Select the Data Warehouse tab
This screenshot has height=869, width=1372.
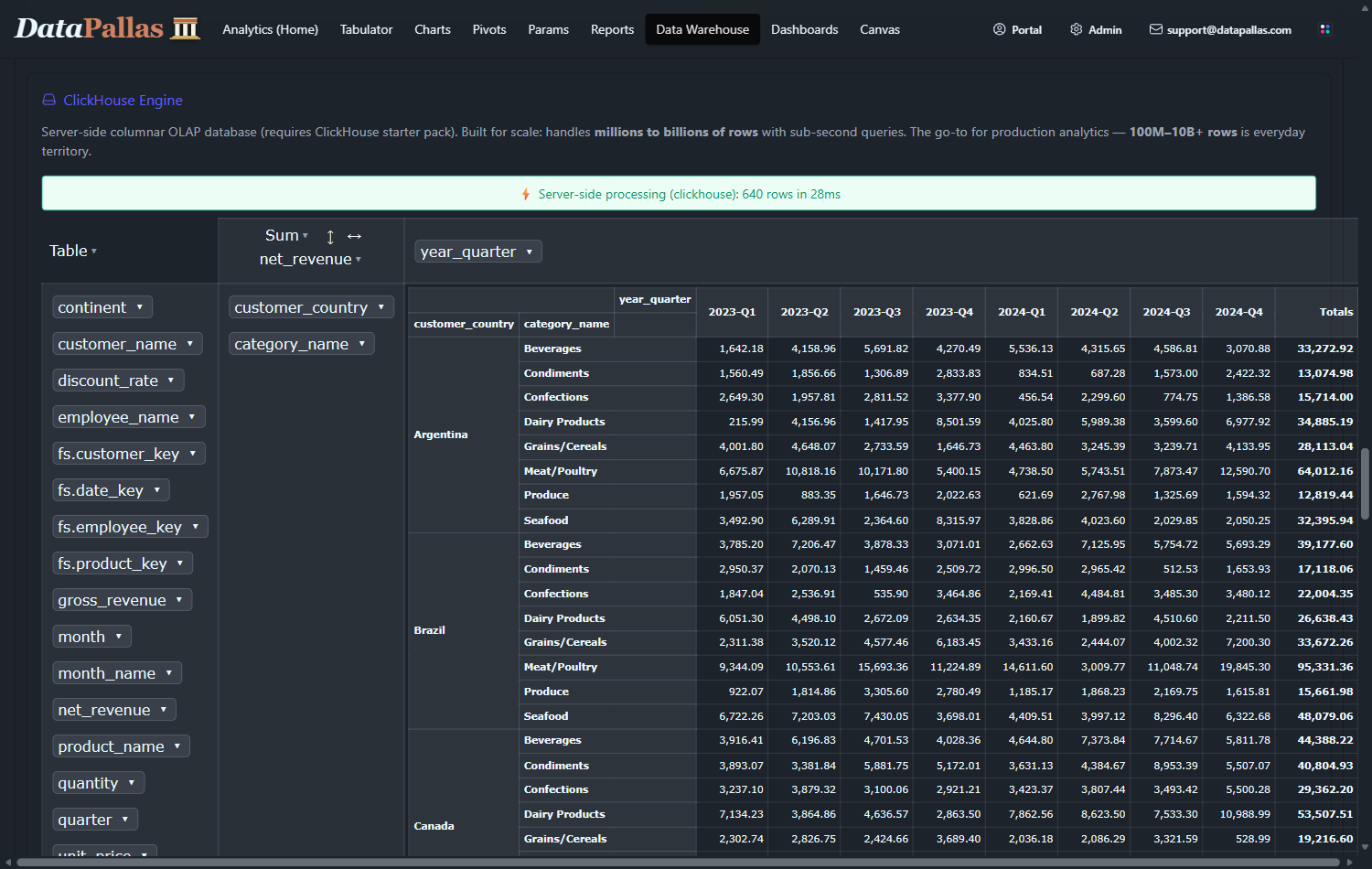click(702, 29)
